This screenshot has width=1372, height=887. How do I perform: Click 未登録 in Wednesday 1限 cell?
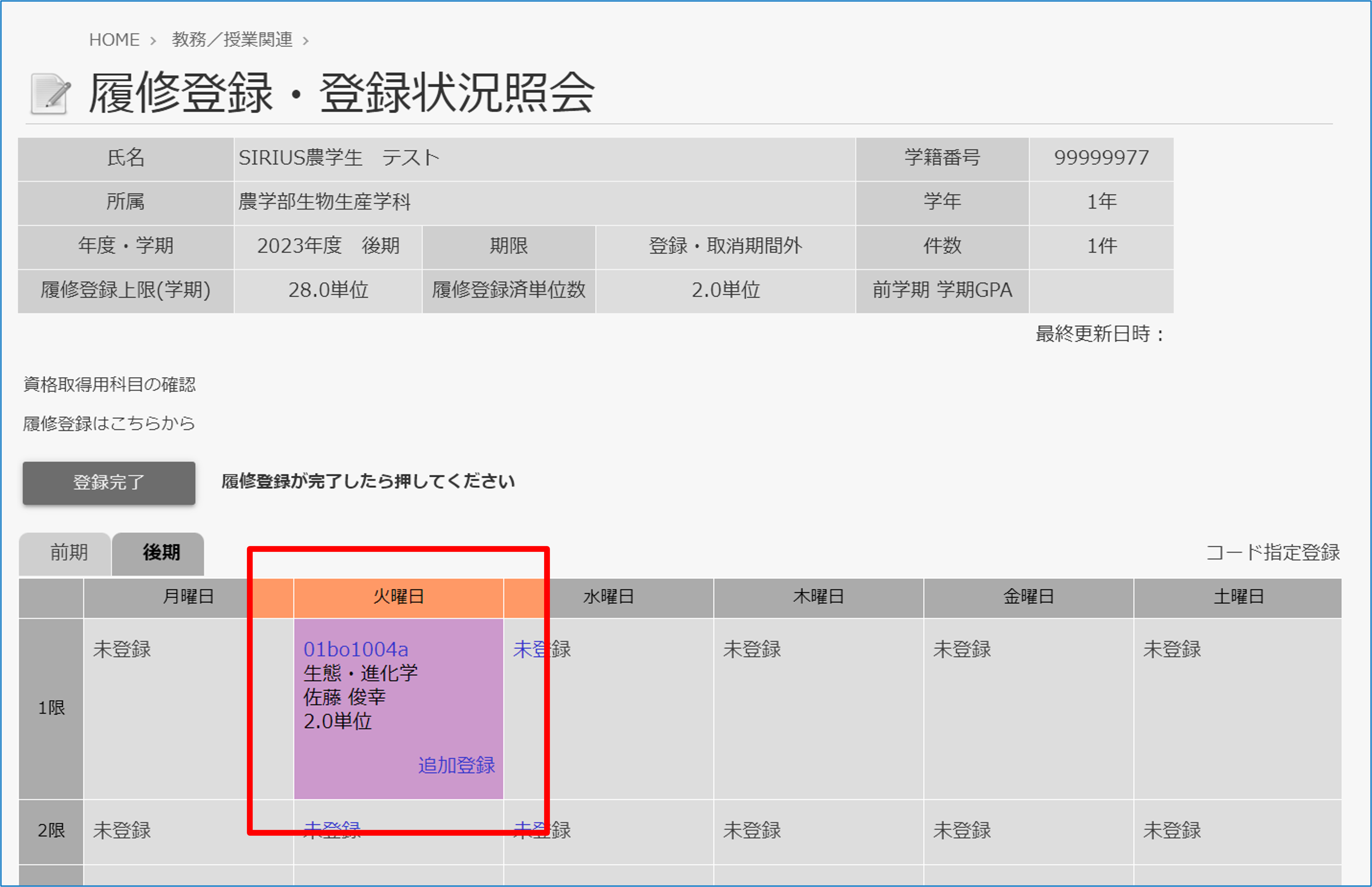tap(542, 649)
